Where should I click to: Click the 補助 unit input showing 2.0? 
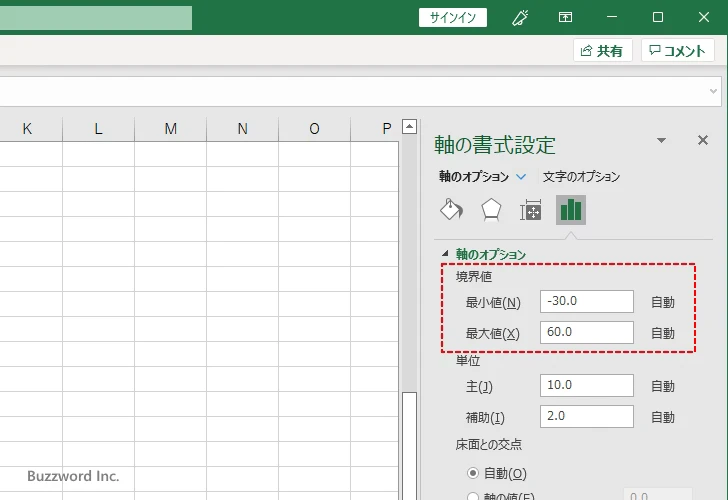click(586, 416)
